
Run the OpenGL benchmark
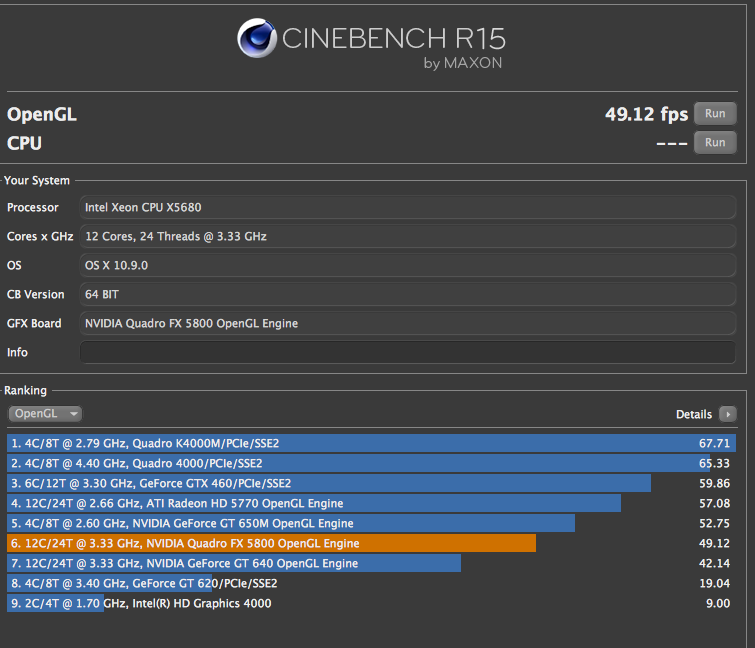pos(715,114)
